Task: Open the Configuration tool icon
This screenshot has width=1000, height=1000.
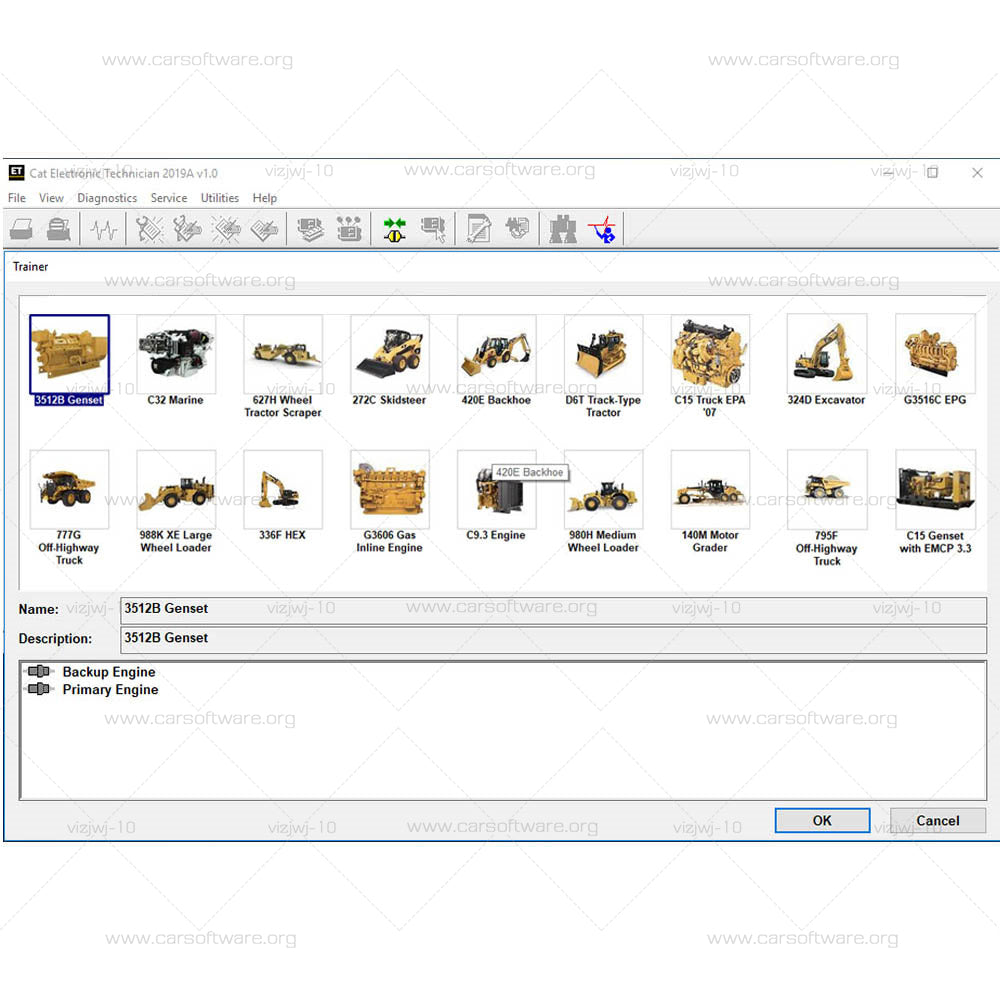Action: pyautogui.click(x=349, y=229)
